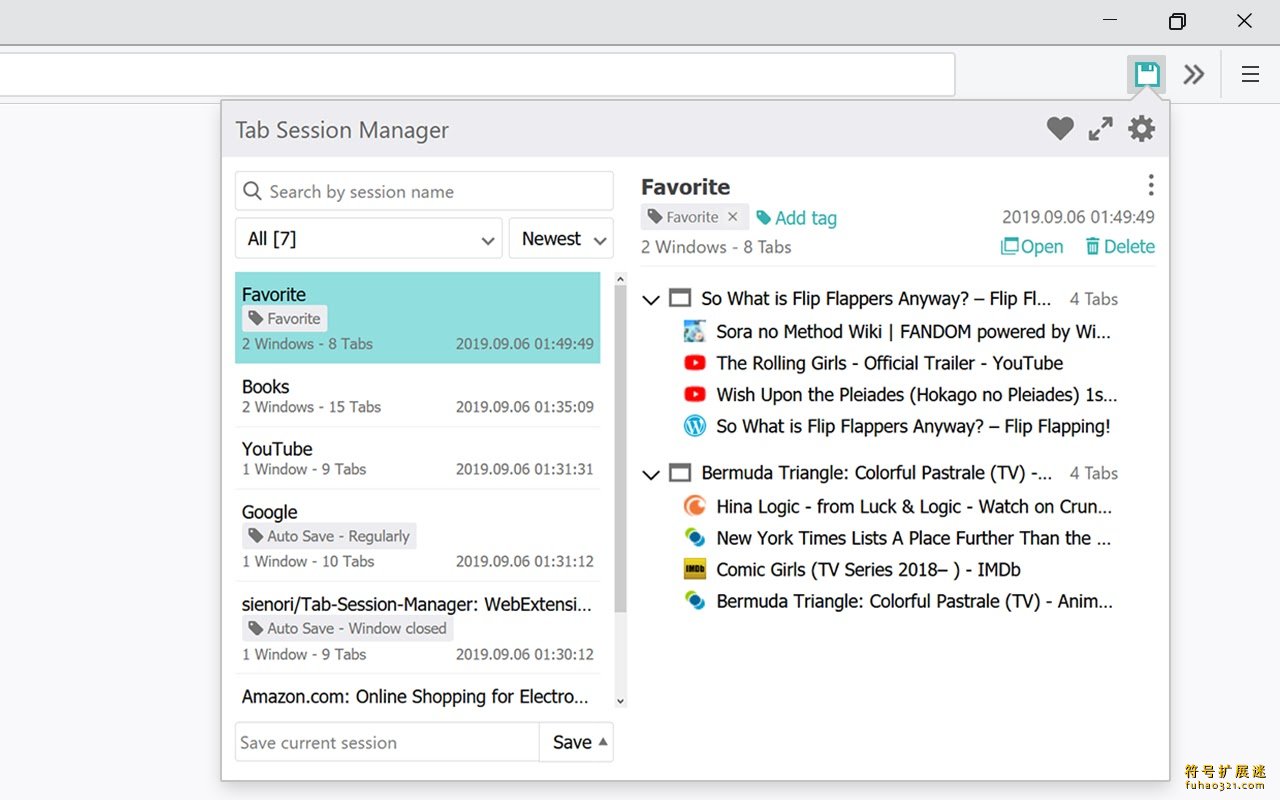Open the three-dot session menu
Viewport: 1280px width, 800px height.
[1150, 185]
